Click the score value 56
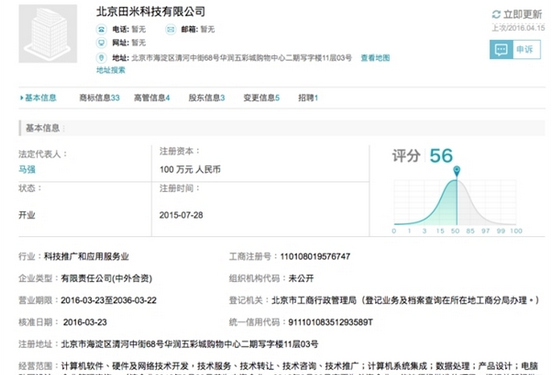 coord(441,156)
